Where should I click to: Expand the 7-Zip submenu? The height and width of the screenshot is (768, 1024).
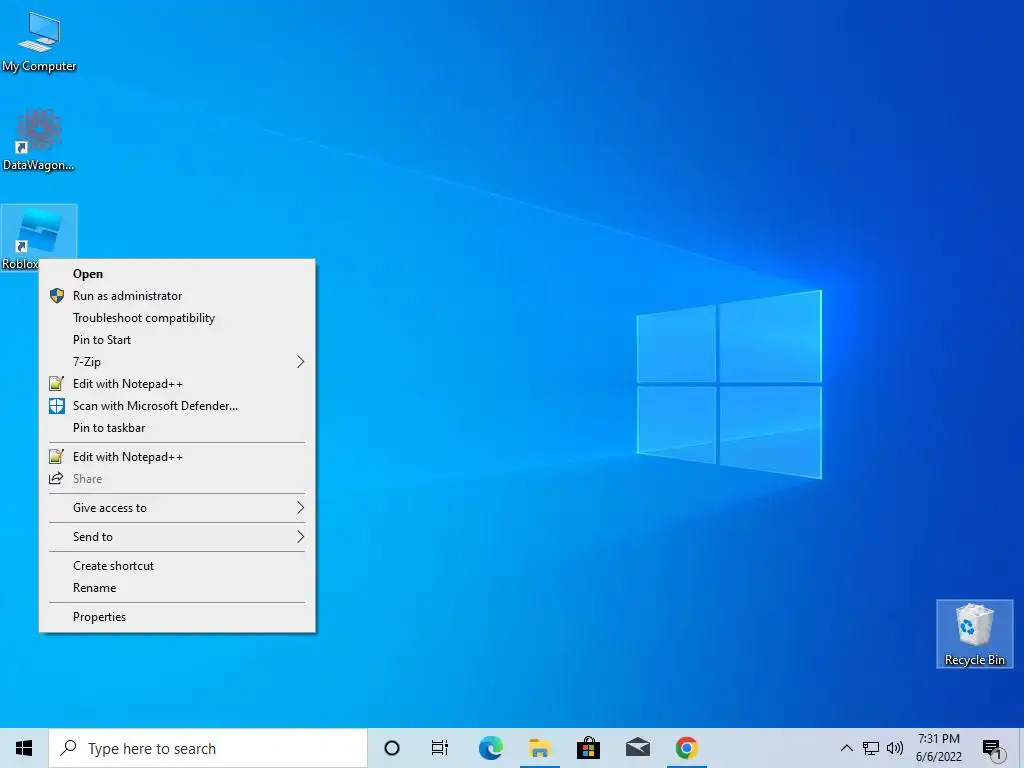177,362
